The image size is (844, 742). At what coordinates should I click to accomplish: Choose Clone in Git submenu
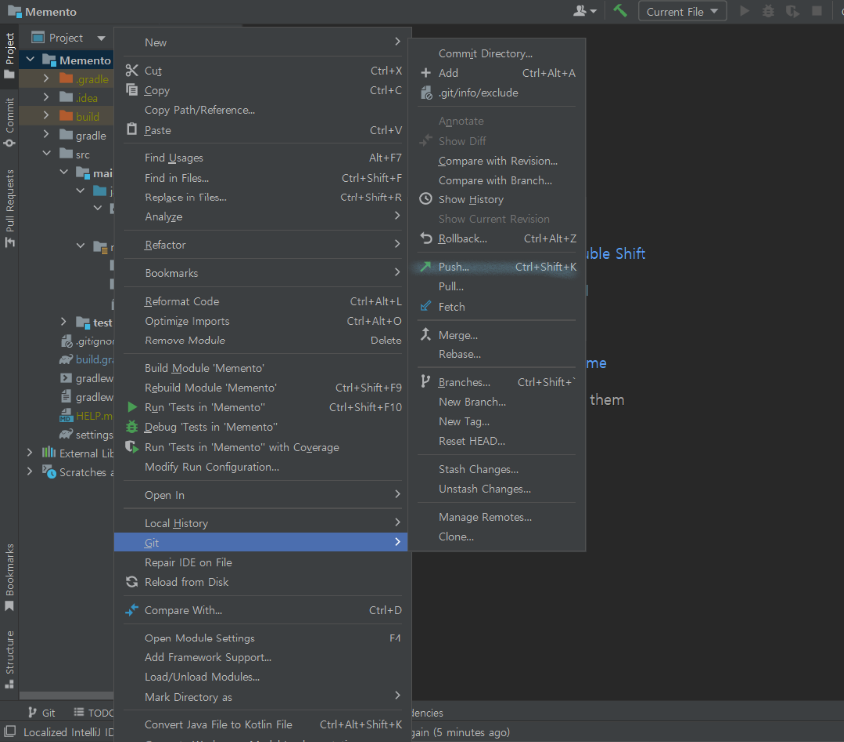[x=497, y=536]
